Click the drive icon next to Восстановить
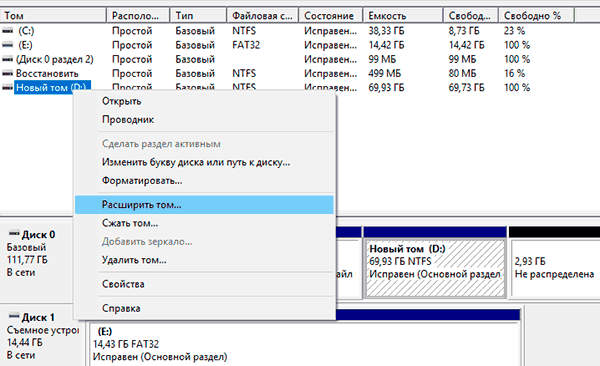This screenshot has width=600, height=366. (x=8, y=73)
